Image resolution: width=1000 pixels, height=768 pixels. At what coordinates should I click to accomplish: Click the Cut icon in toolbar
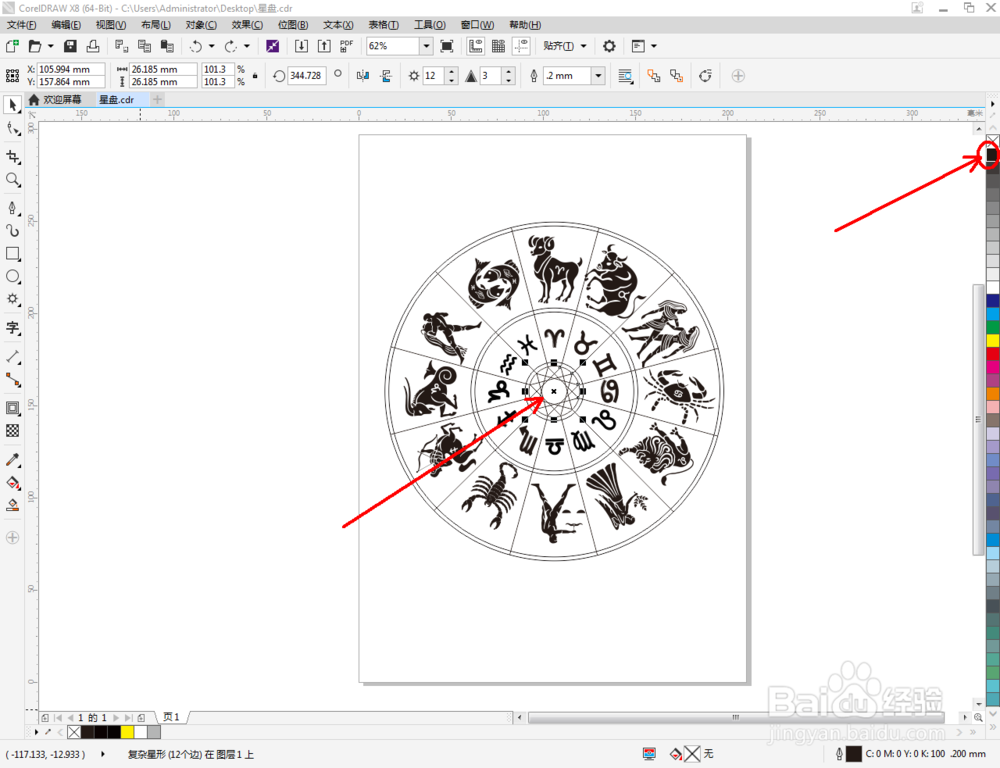[121, 46]
